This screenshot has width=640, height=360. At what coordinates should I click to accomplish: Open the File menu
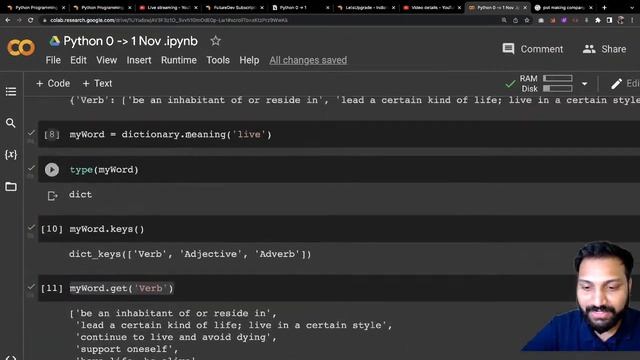(x=53, y=60)
